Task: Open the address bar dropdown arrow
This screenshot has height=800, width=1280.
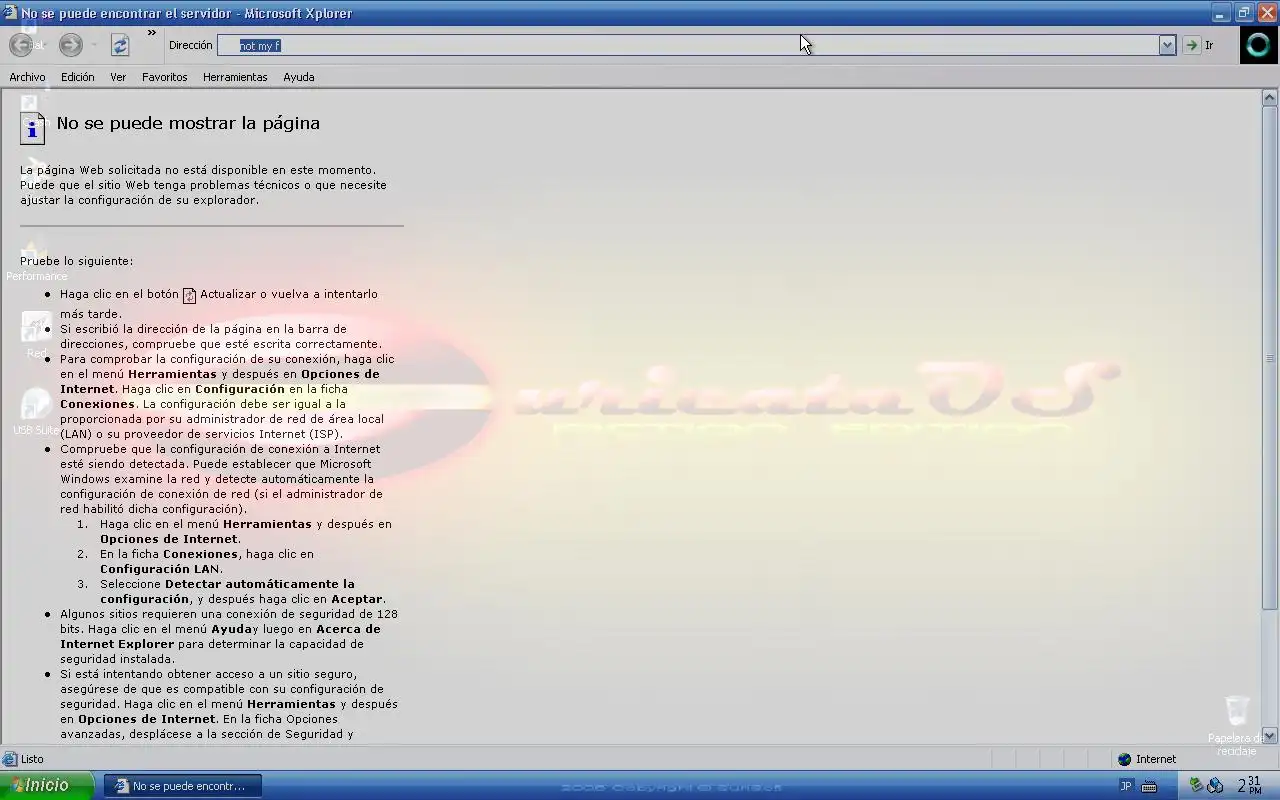Action: (x=1167, y=45)
